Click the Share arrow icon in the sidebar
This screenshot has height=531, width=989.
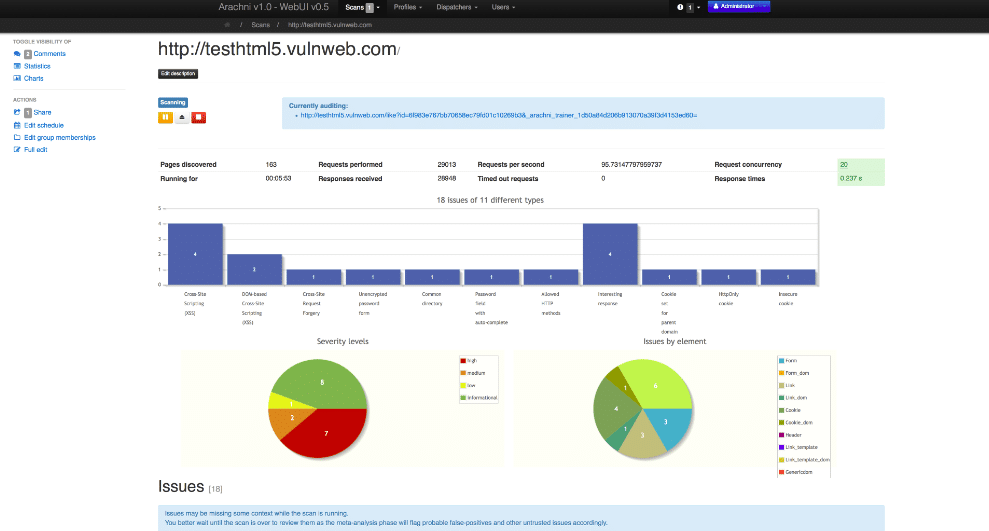(x=17, y=112)
